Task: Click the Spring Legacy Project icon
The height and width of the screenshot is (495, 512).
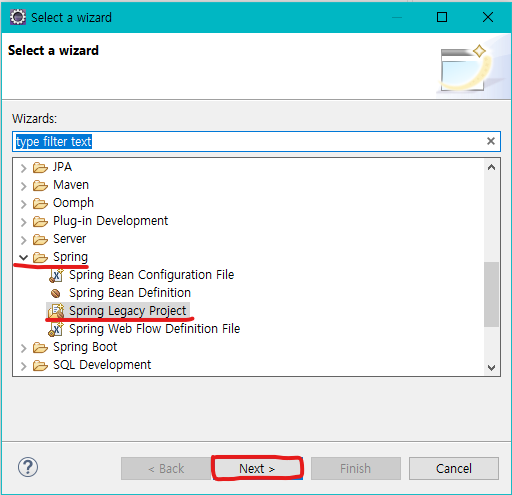Action: point(56,311)
